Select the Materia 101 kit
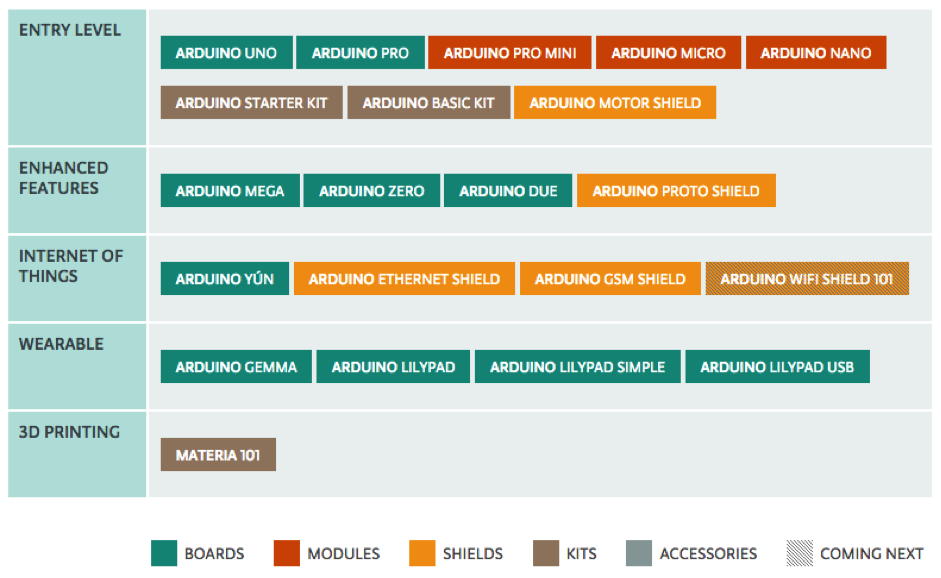 (x=218, y=455)
